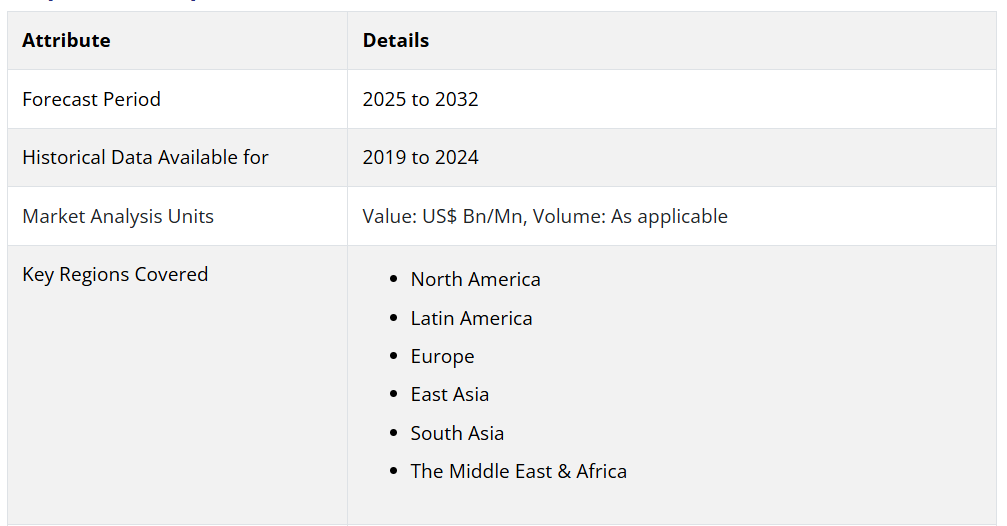
Task: Click Europe in the regions list
Action: click(x=442, y=357)
